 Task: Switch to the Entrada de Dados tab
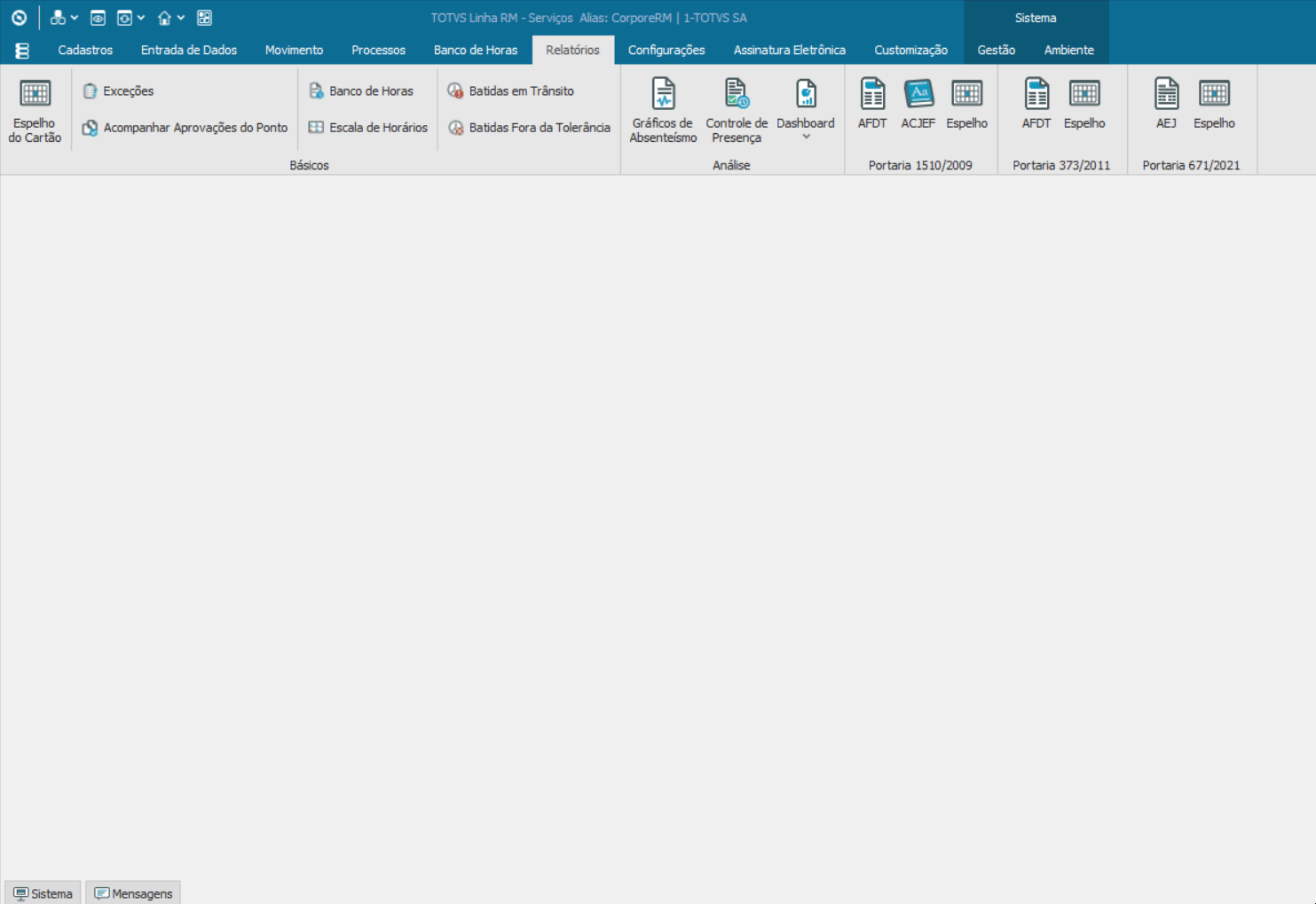[x=189, y=51]
